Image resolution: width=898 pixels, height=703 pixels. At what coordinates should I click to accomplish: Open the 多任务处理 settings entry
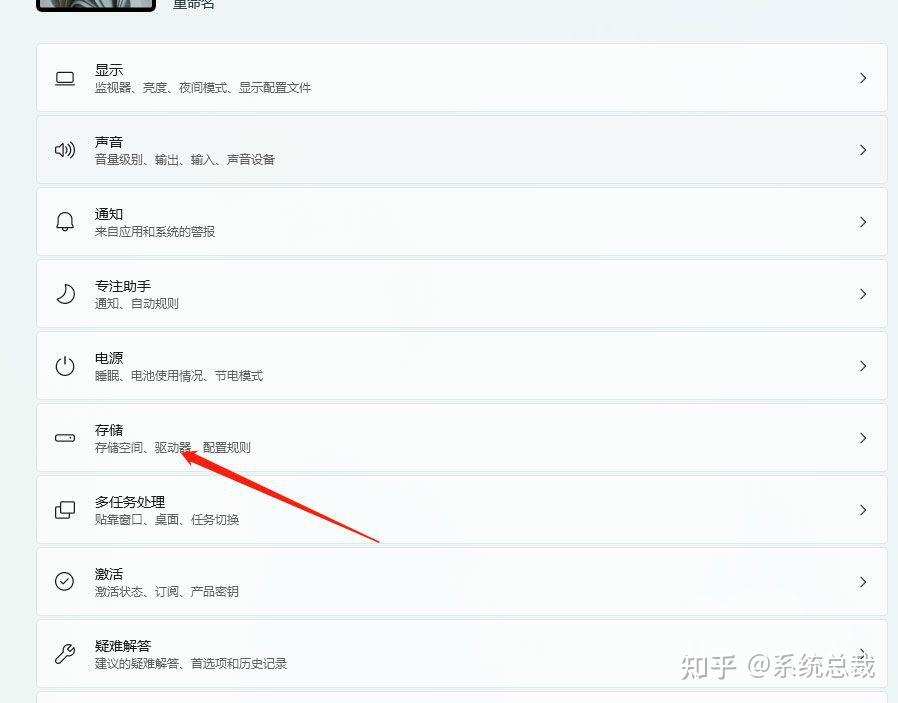coord(462,510)
